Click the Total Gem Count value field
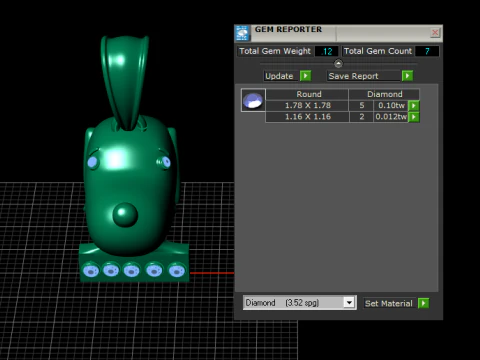The width and height of the screenshot is (480, 360). point(427,51)
